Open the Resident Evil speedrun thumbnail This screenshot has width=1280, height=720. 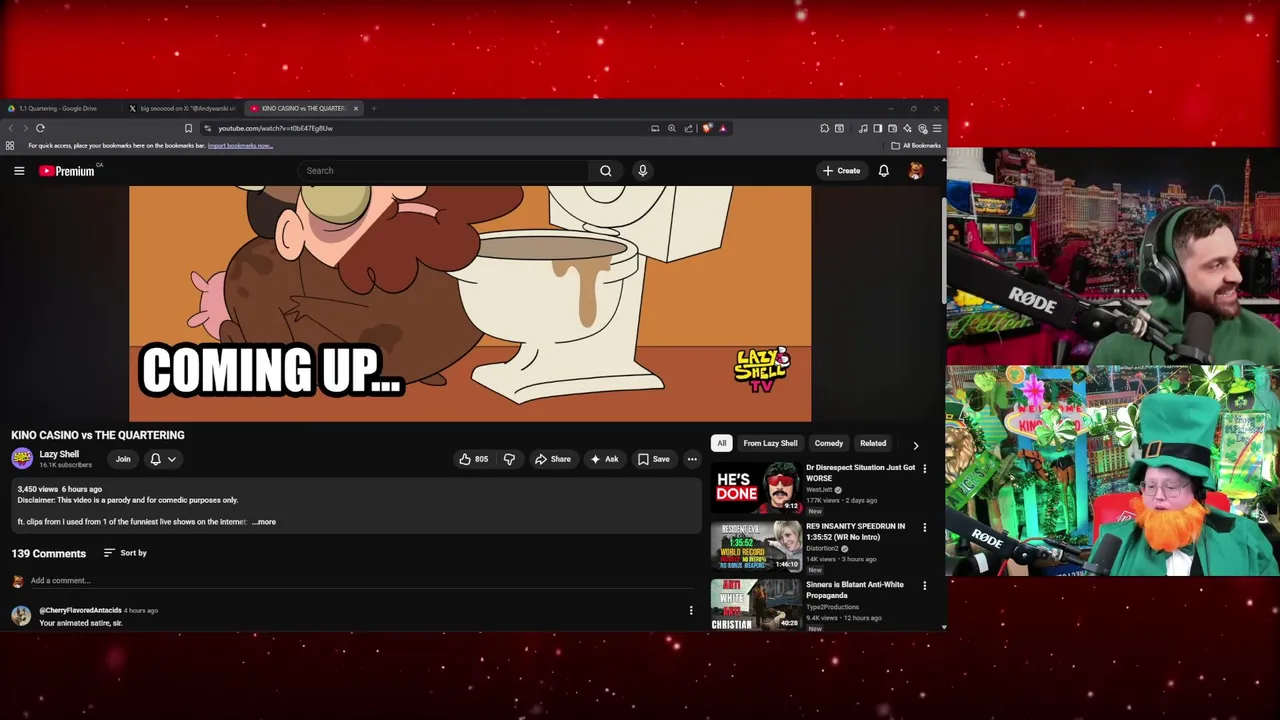756,546
